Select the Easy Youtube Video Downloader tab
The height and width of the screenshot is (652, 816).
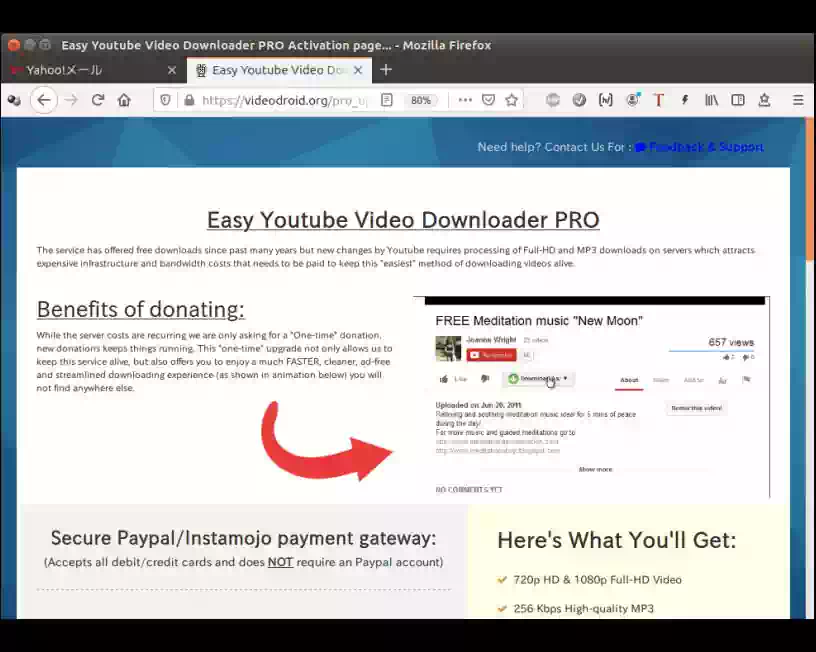point(279,70)
